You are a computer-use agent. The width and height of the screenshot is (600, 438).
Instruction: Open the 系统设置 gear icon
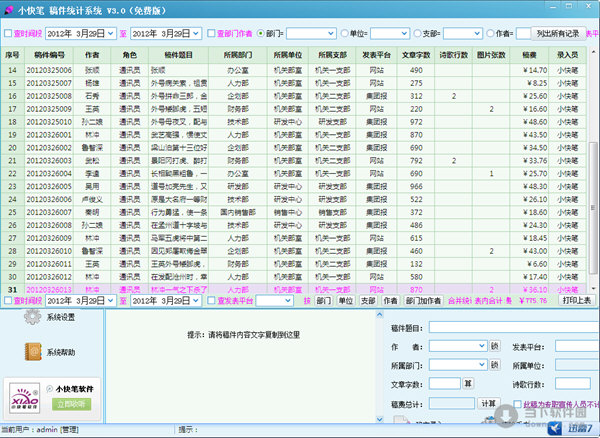[x=33, y=318]
